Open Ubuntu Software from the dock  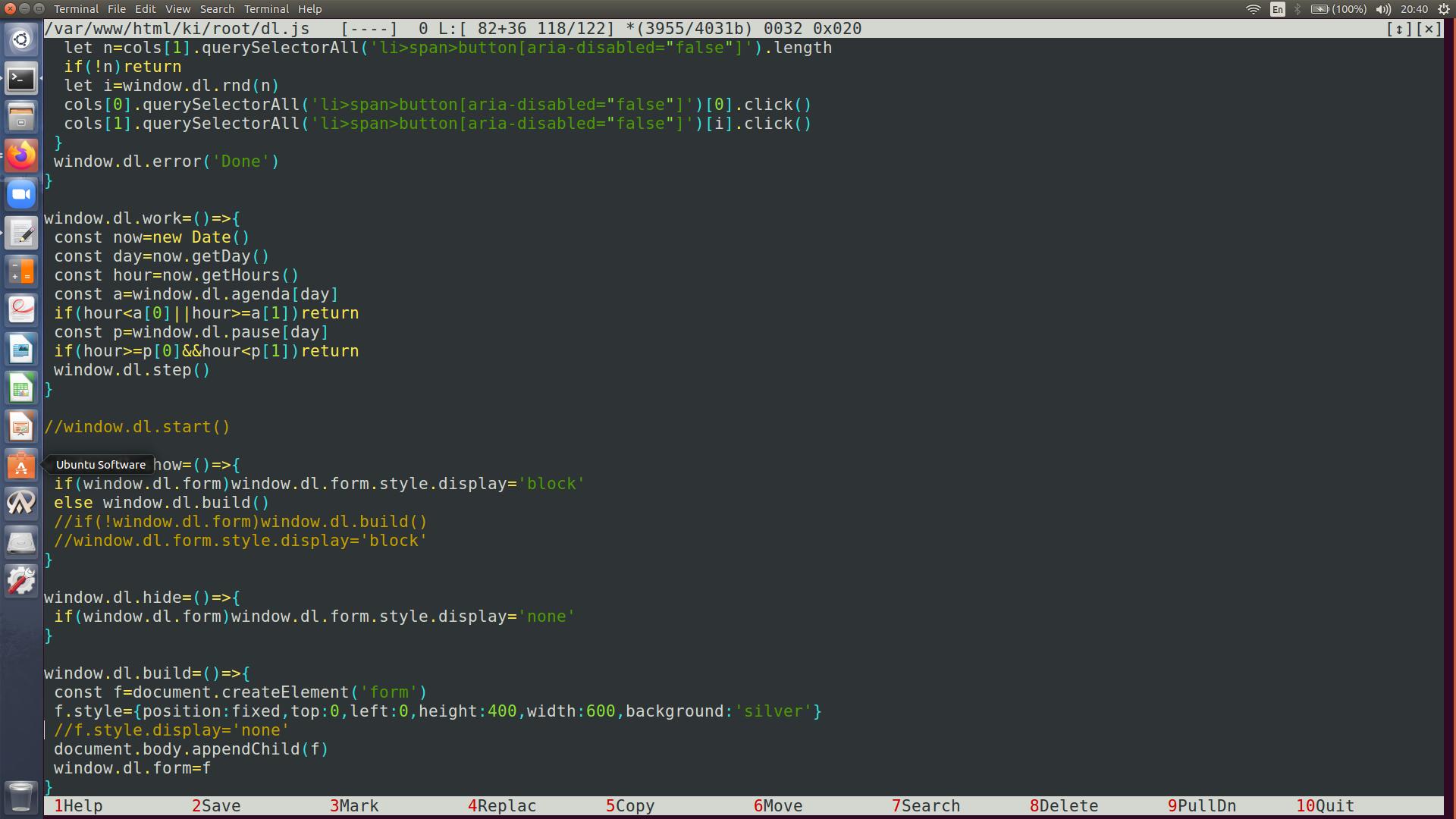pyautogui.click(x=21, y=465)
